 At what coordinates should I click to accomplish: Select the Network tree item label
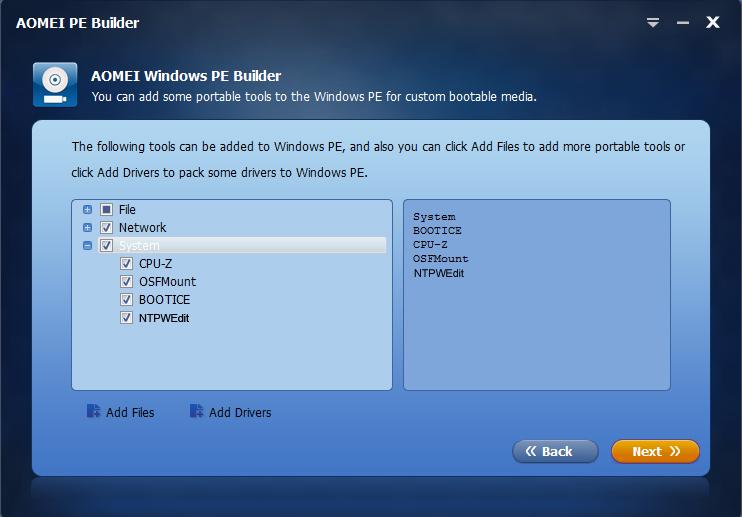click(142, 228)
